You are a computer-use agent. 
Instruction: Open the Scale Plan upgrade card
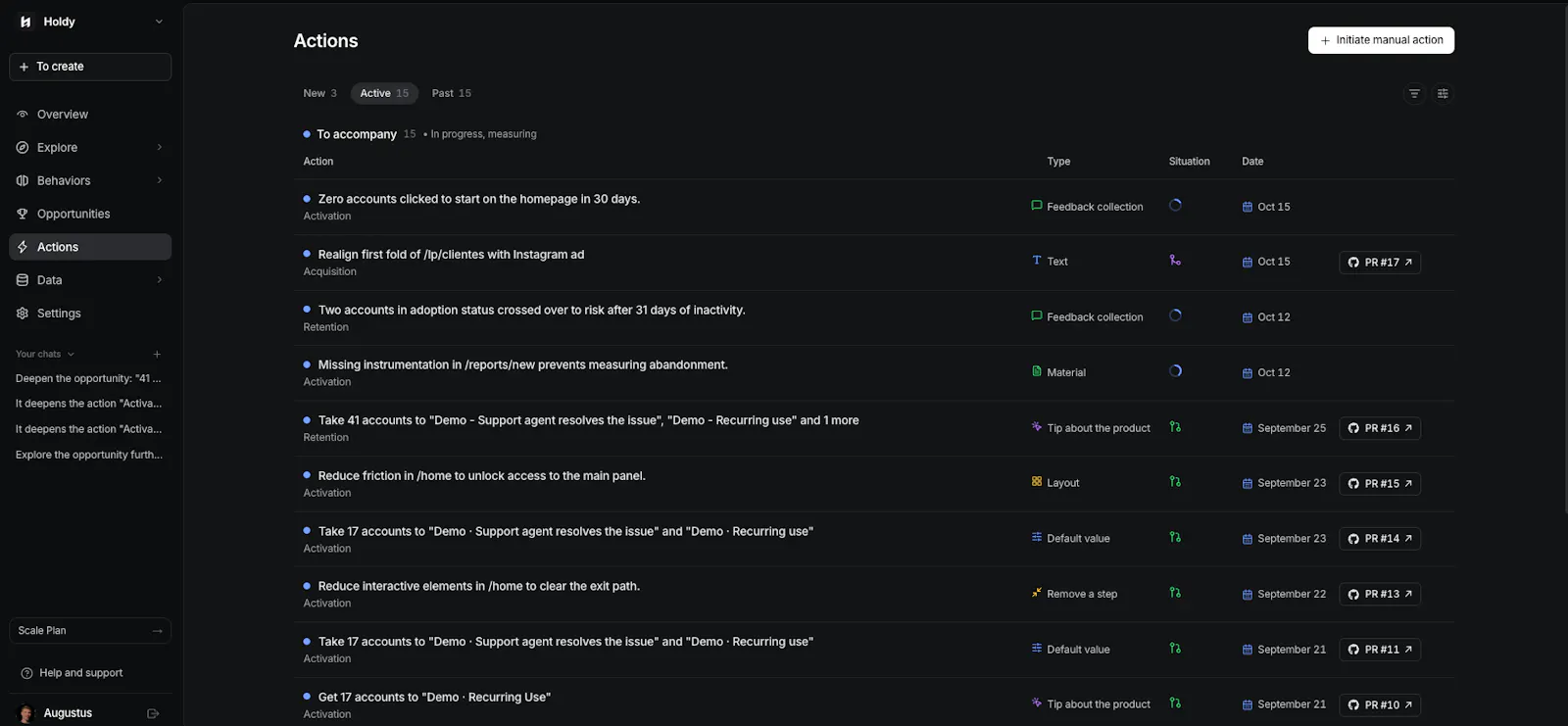[x=90, y=631]
